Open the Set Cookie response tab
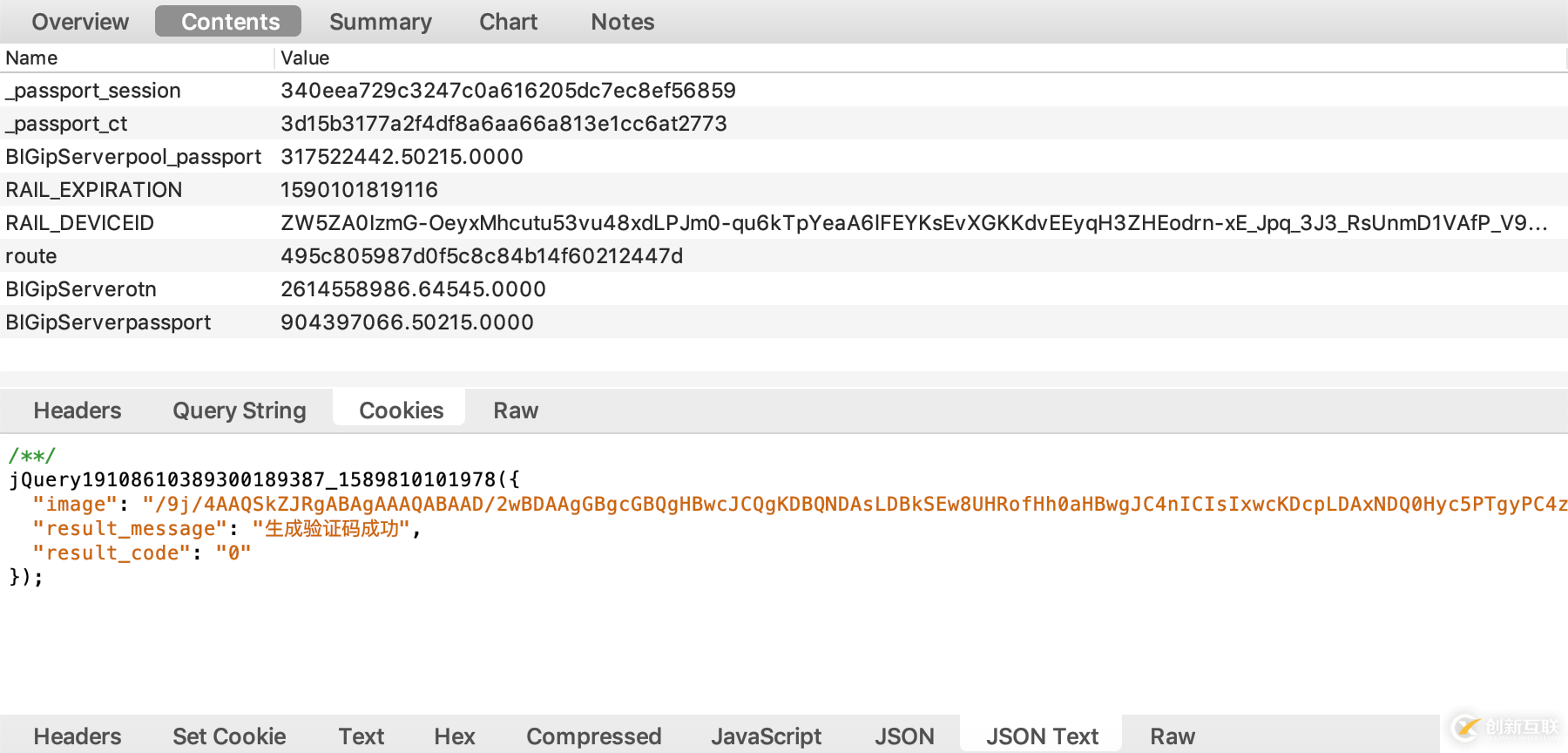 click(229, 736)
